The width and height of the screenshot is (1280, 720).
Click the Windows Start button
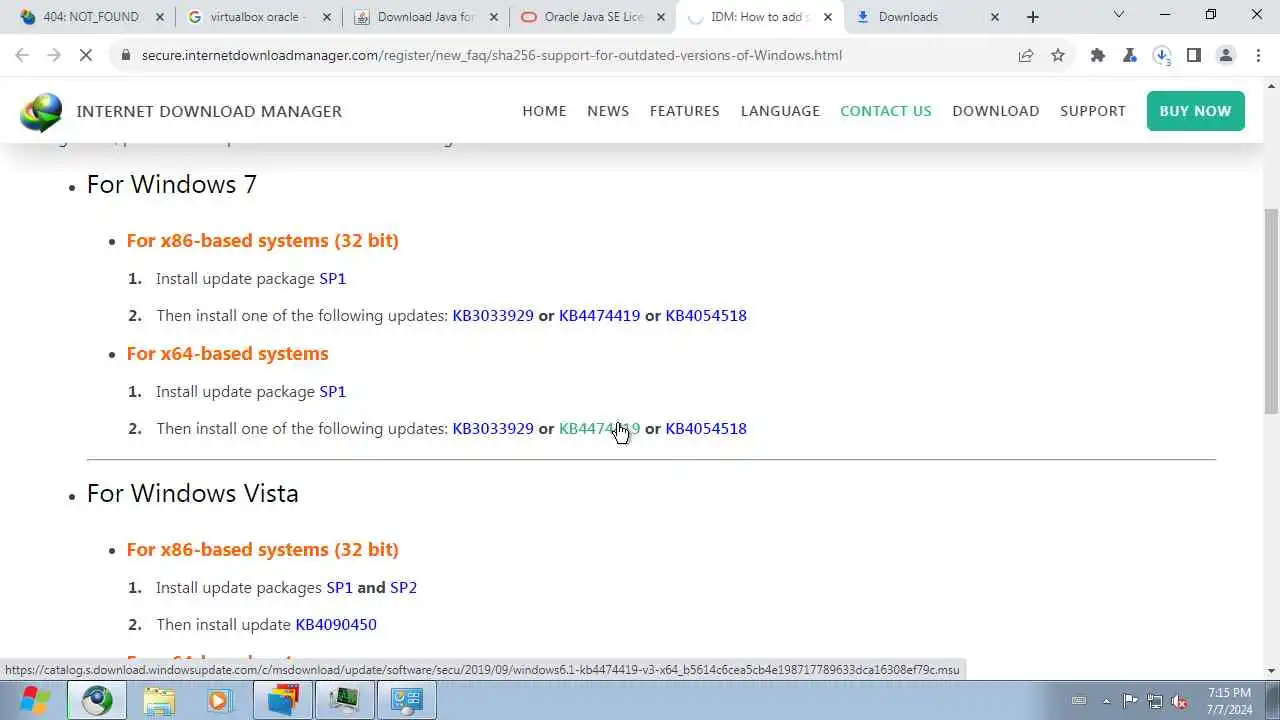coord(34,700)
